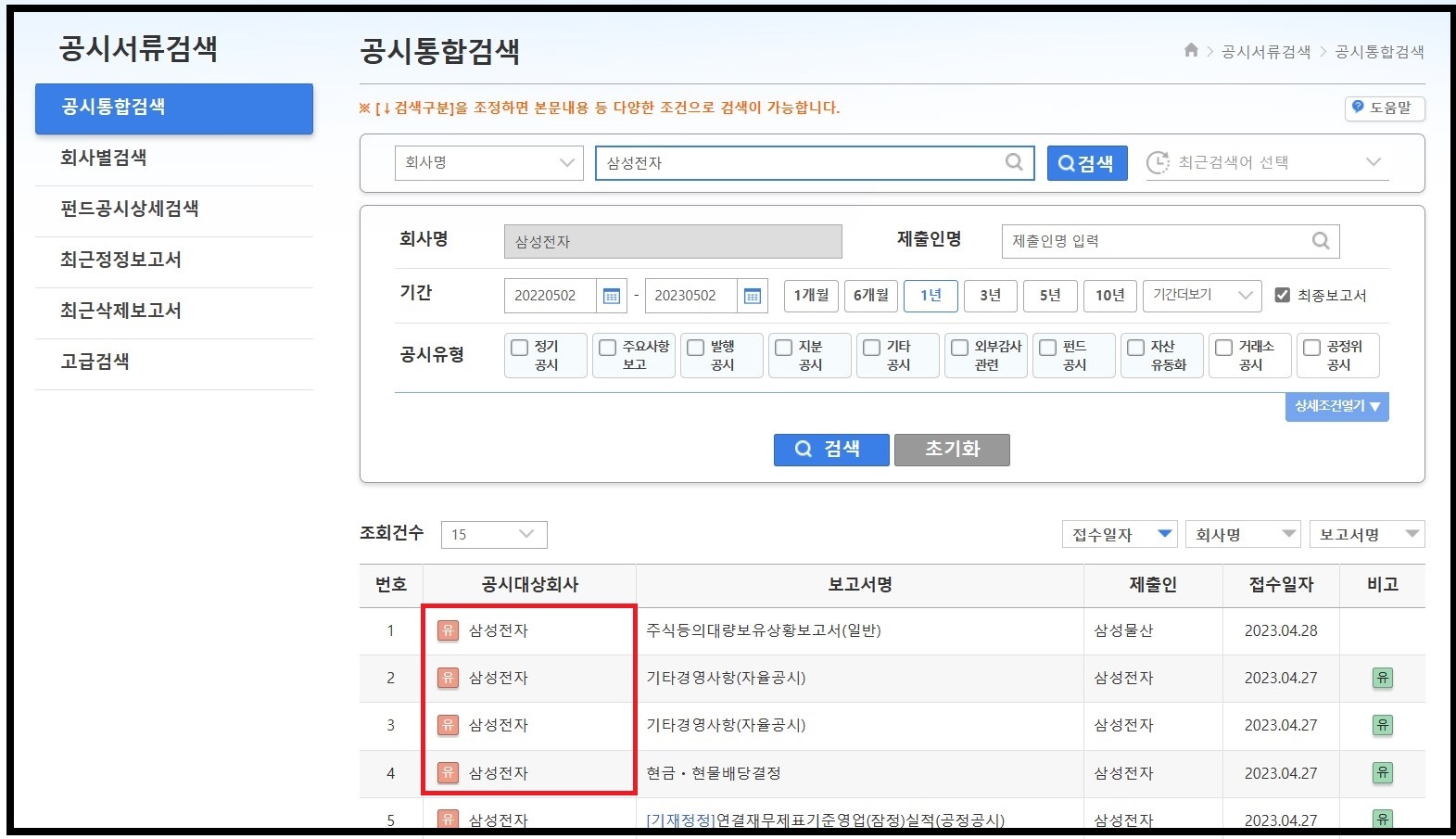This screenshot has width=1456, height=839.
Task: Click the blue 검색 button beside the search box
Action: pos(1087,163)
